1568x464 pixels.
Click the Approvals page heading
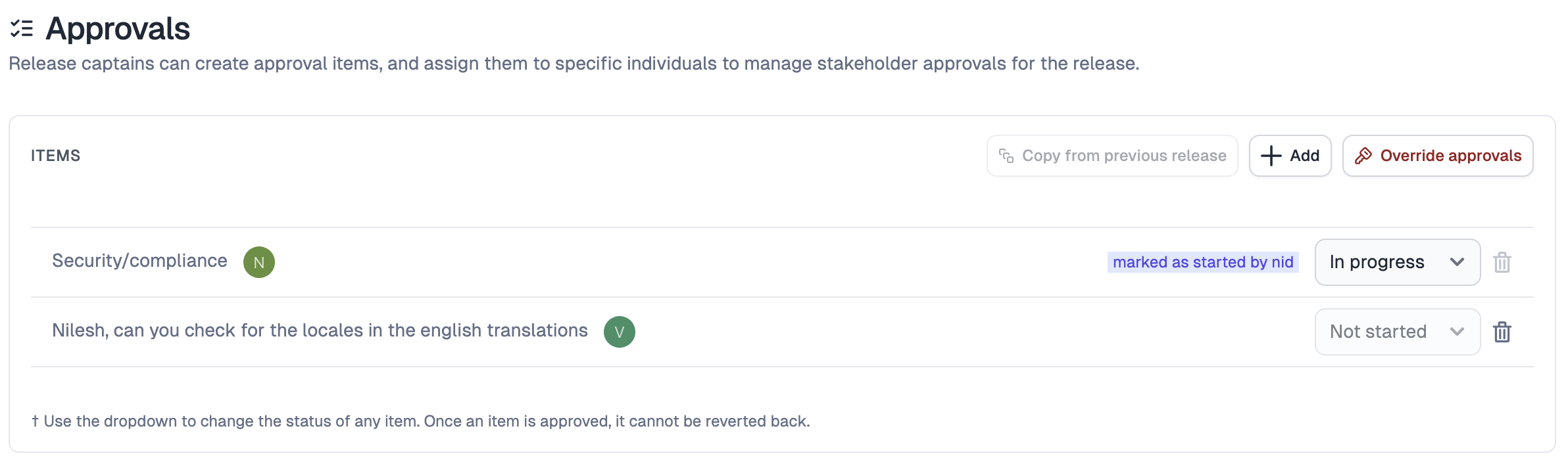(118, 29)
